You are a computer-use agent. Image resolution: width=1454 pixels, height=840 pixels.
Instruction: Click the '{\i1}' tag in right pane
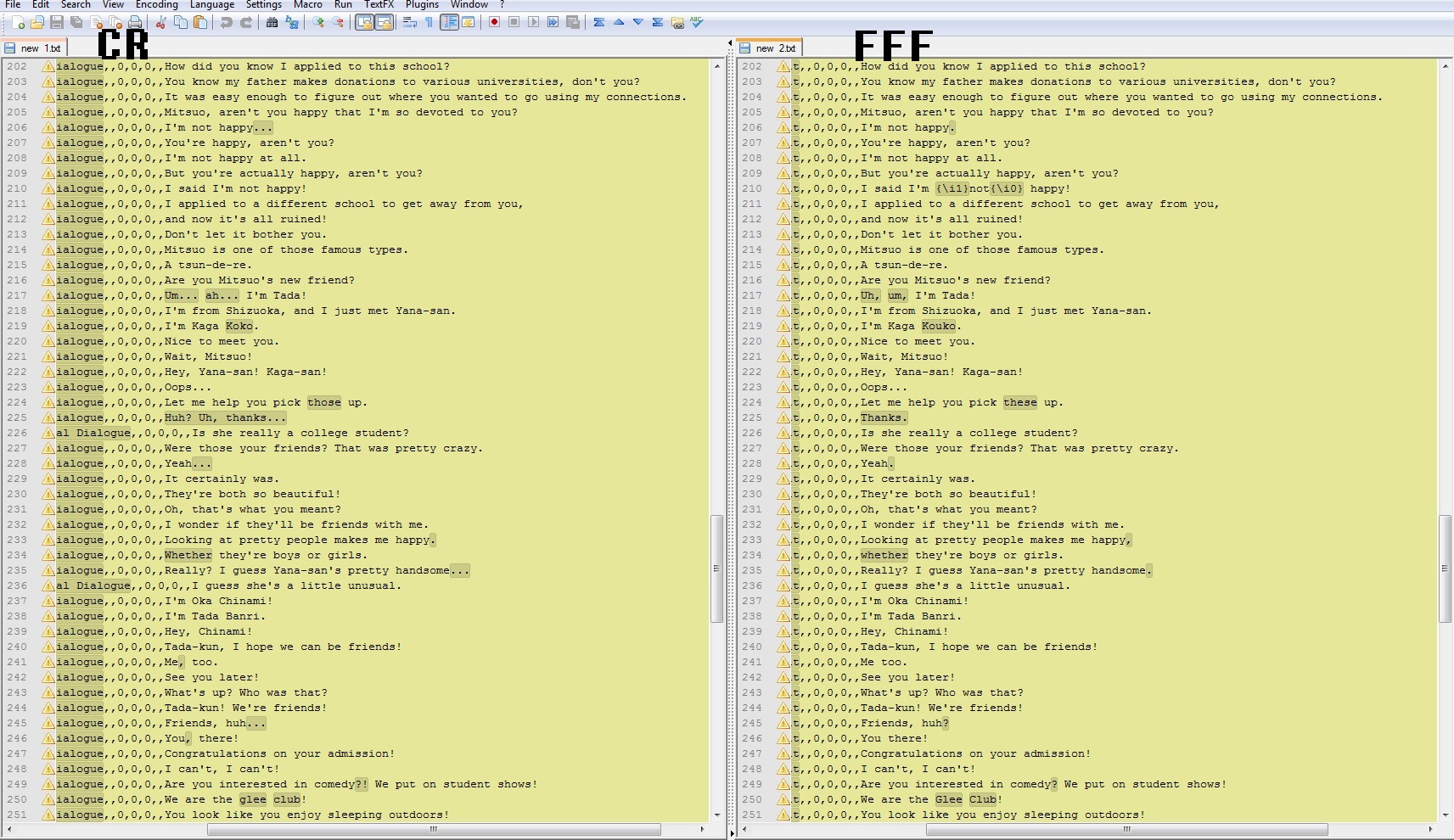pos(952,188)
